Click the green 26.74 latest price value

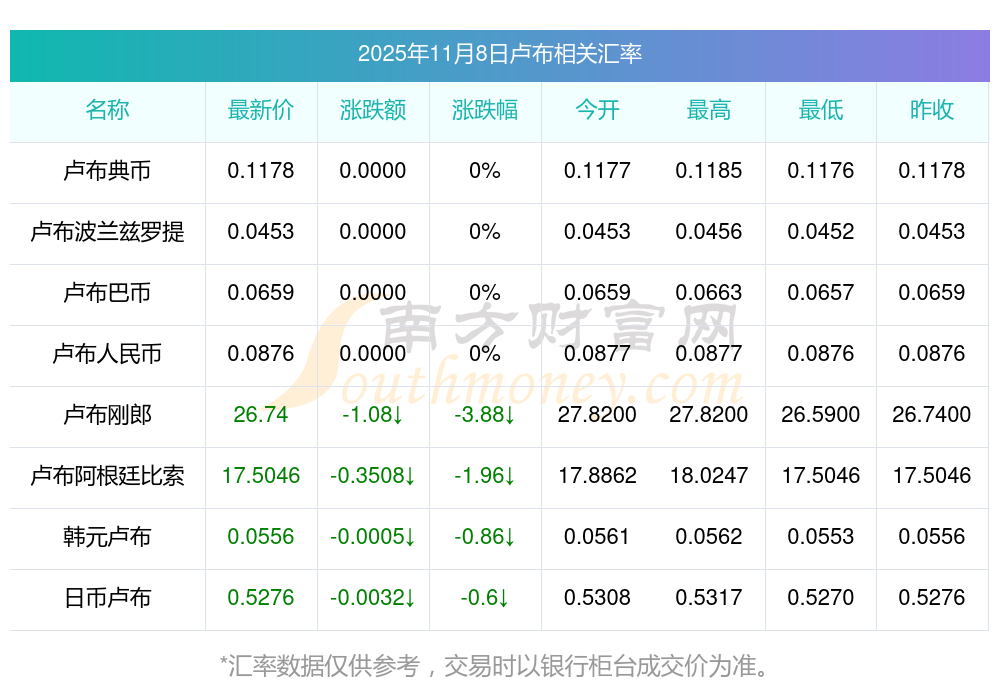(x=261, y=415)
